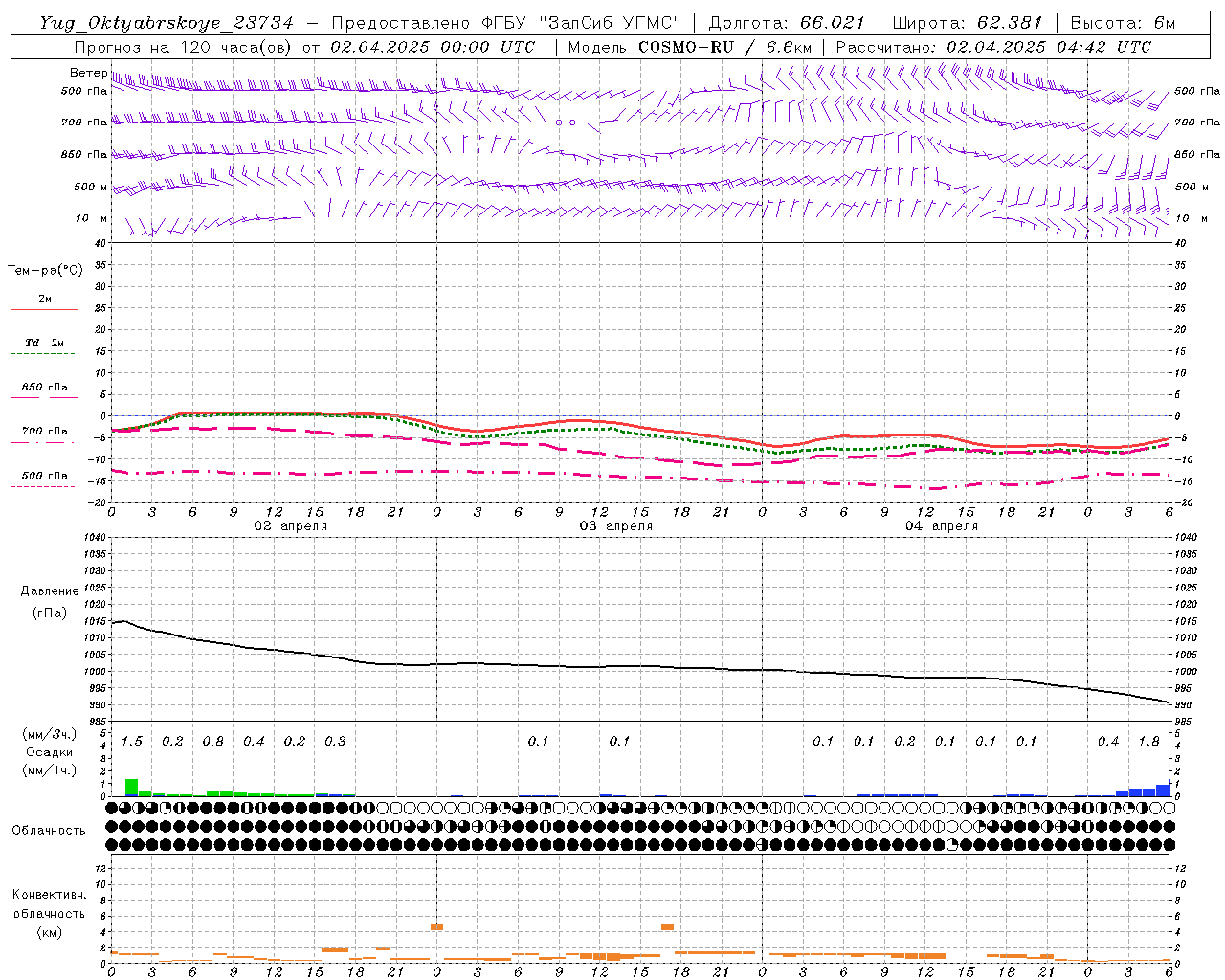Screen dimensions: 1225x980
Task: Click the orange convective bar at 03 апреля midnight
Action: [436, 926]
